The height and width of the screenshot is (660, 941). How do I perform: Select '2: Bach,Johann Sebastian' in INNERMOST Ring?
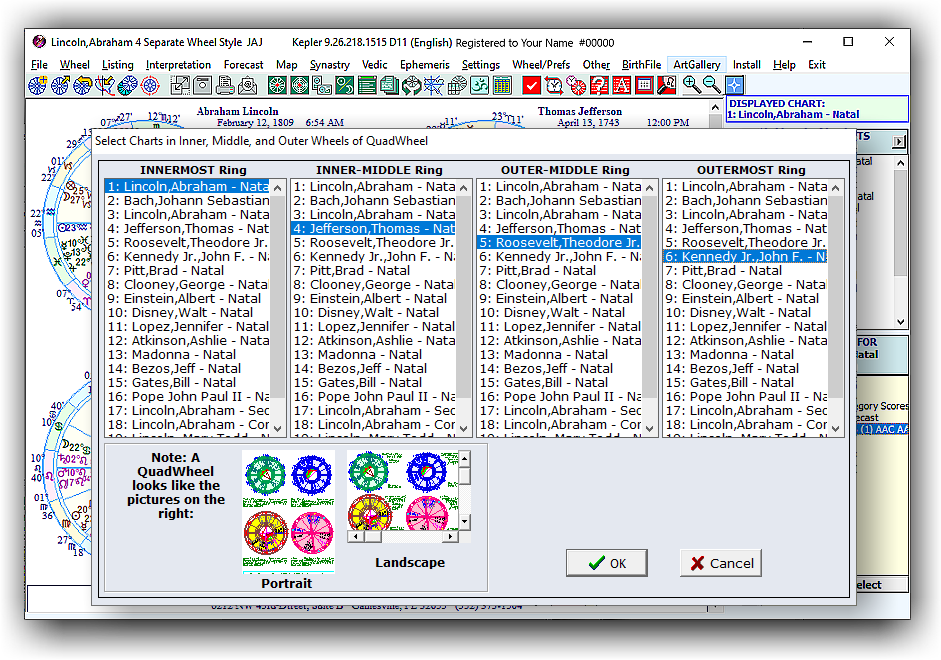pos(188,200)
